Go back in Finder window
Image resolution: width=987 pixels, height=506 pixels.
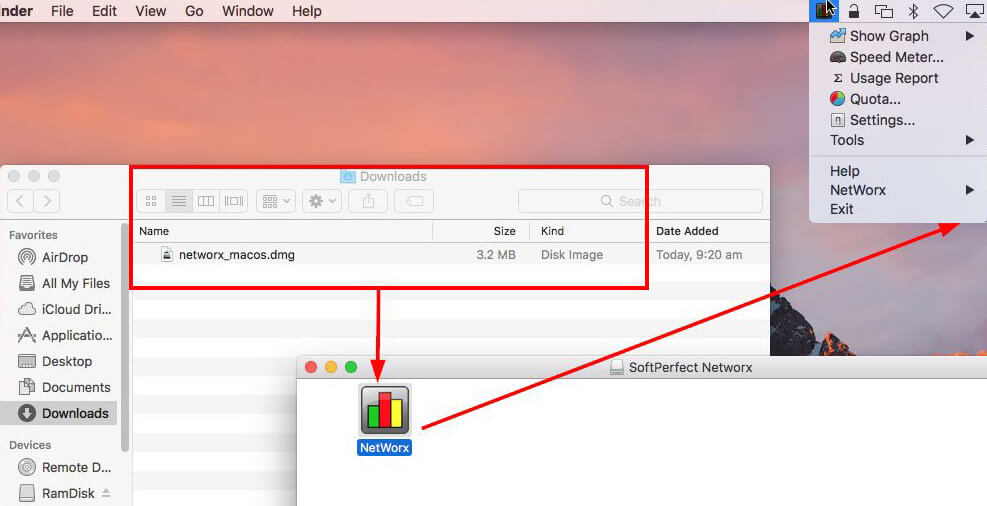20,201
